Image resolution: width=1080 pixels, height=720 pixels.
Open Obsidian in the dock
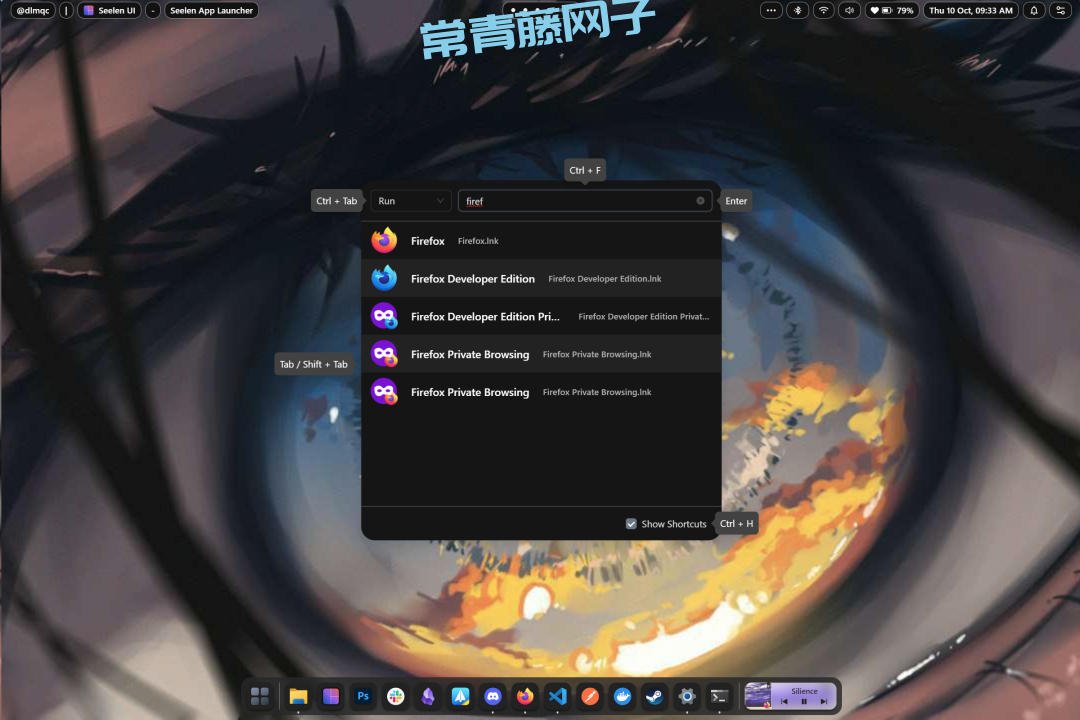[428, 696]
